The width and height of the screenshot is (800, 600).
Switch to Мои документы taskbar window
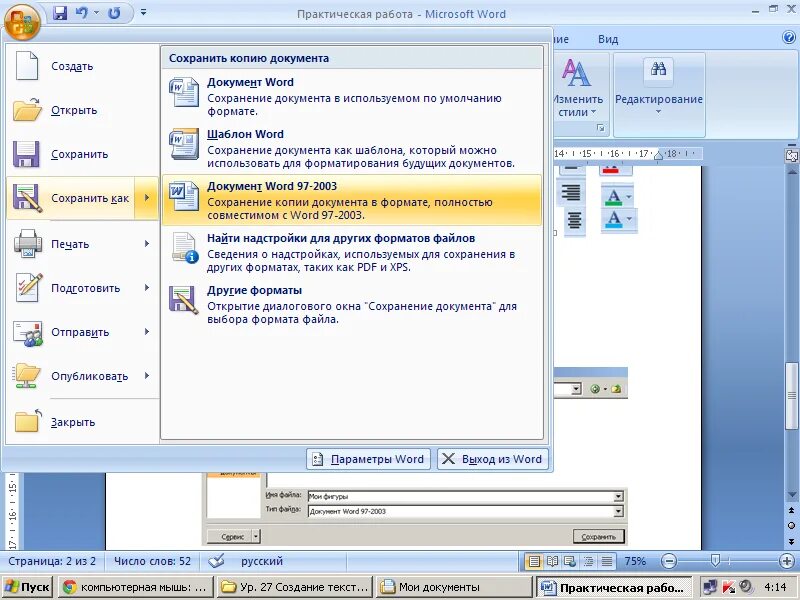452,588
